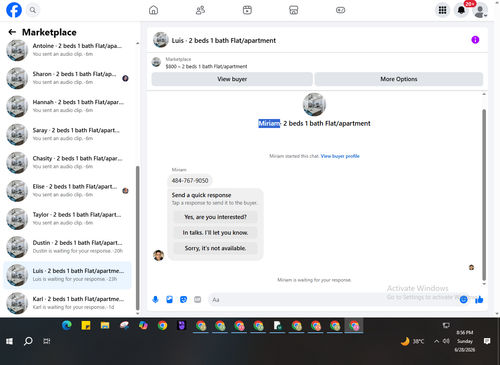The image size is (500, 365).
Task: Click the back arrow beside Marketplace
Action: pyautogui.click(x=12, y=32)
